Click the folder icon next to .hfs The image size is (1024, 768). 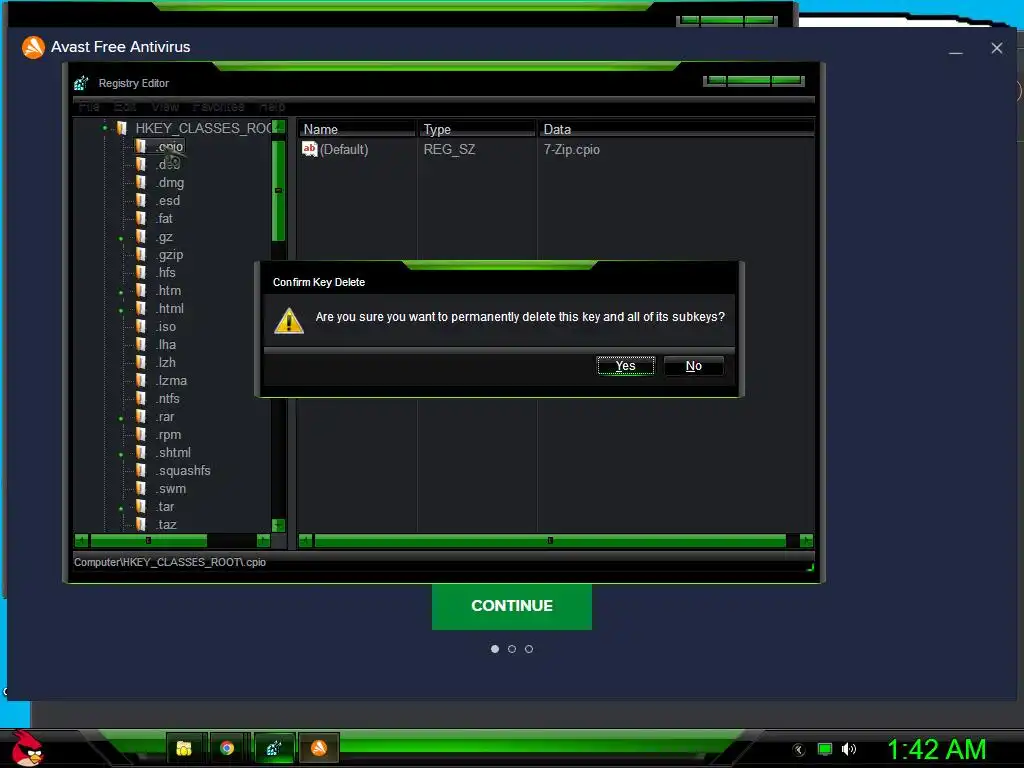click(x=140, y=272)
